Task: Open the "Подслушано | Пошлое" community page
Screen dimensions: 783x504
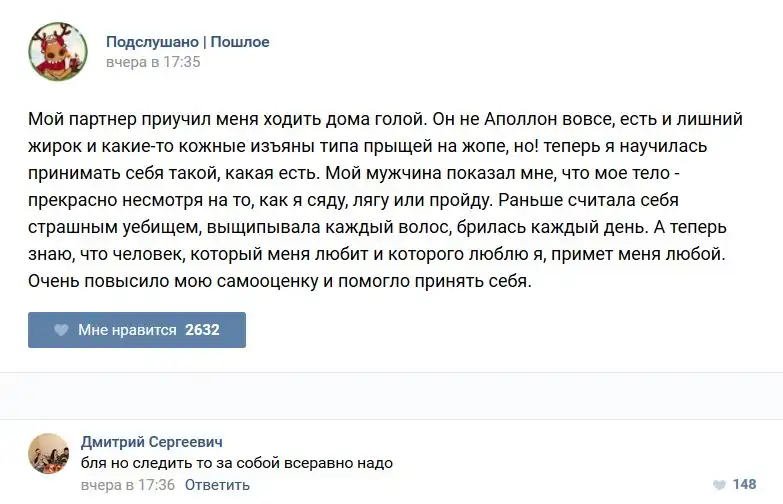Action: 188,42
